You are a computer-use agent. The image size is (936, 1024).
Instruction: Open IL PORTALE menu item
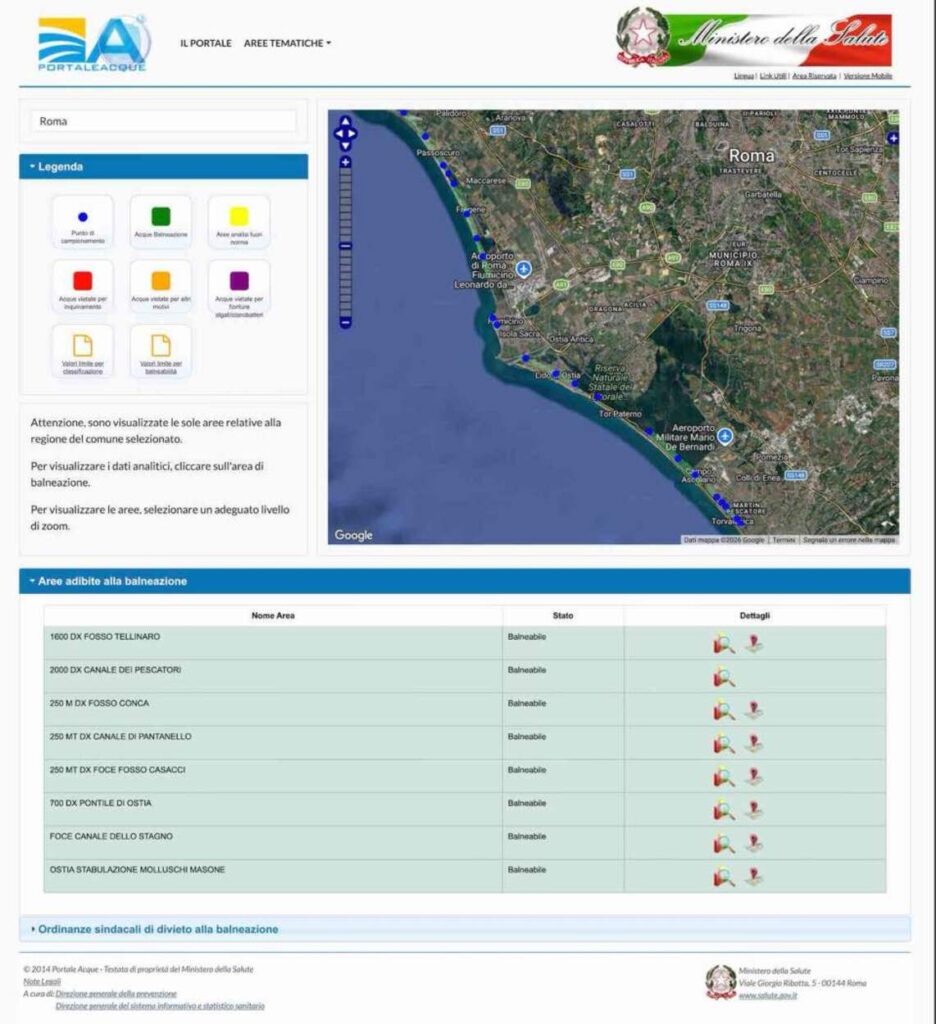206,43
